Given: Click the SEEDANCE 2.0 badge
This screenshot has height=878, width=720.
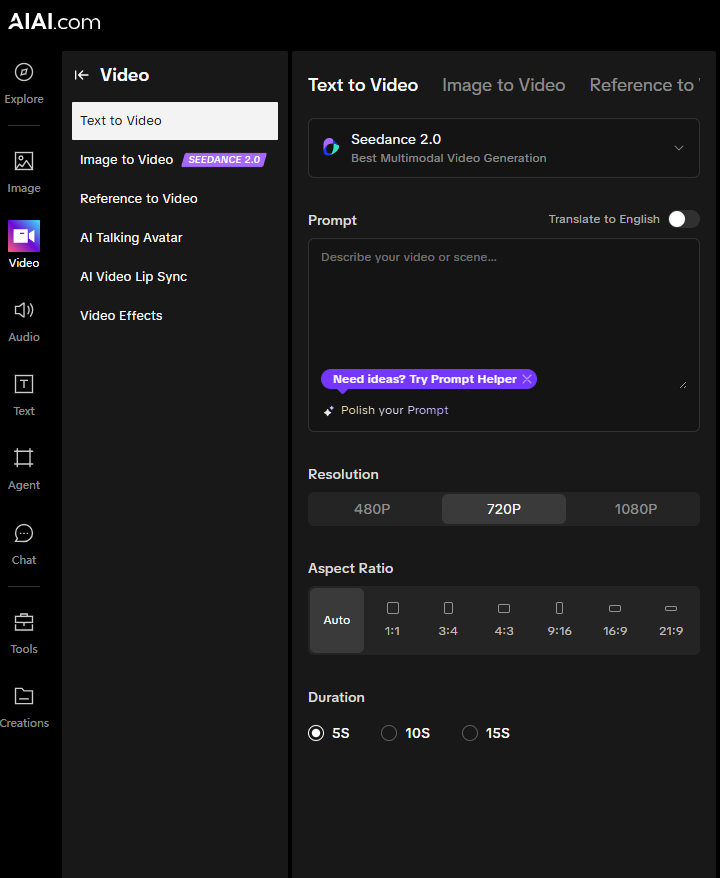Looking at the screenshot, I should (224, 160).
